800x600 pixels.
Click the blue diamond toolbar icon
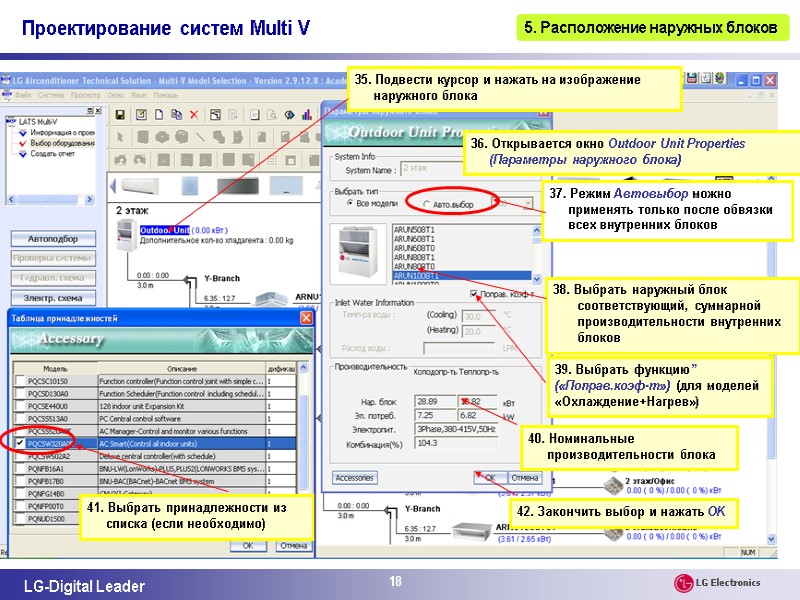[289, 115]
